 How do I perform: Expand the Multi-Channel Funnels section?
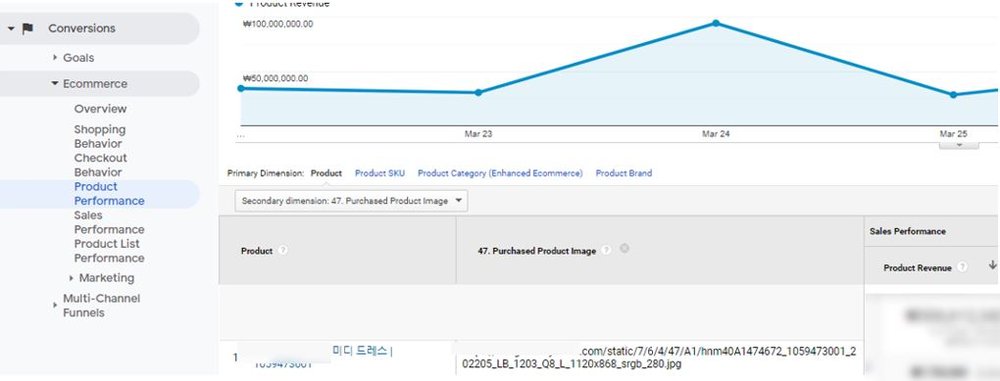pos(55,306)
